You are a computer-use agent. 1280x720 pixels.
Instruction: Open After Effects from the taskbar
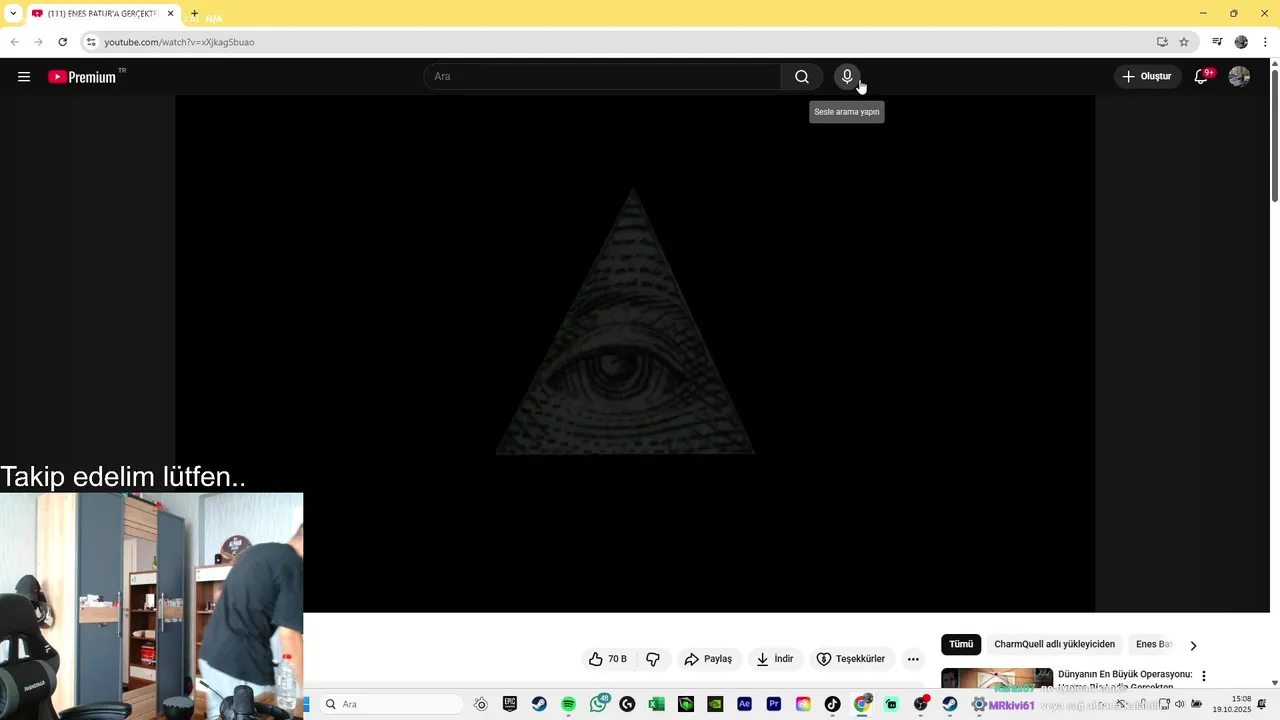coord(744,704)
